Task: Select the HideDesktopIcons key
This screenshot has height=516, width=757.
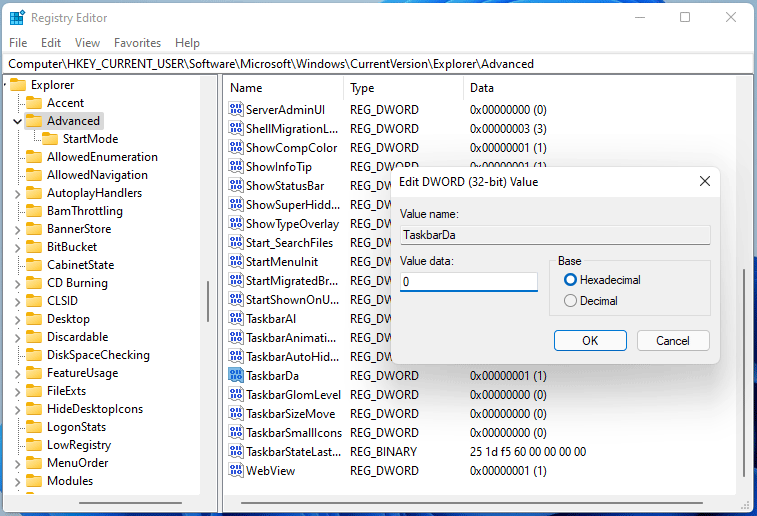Action: [95, 409]
